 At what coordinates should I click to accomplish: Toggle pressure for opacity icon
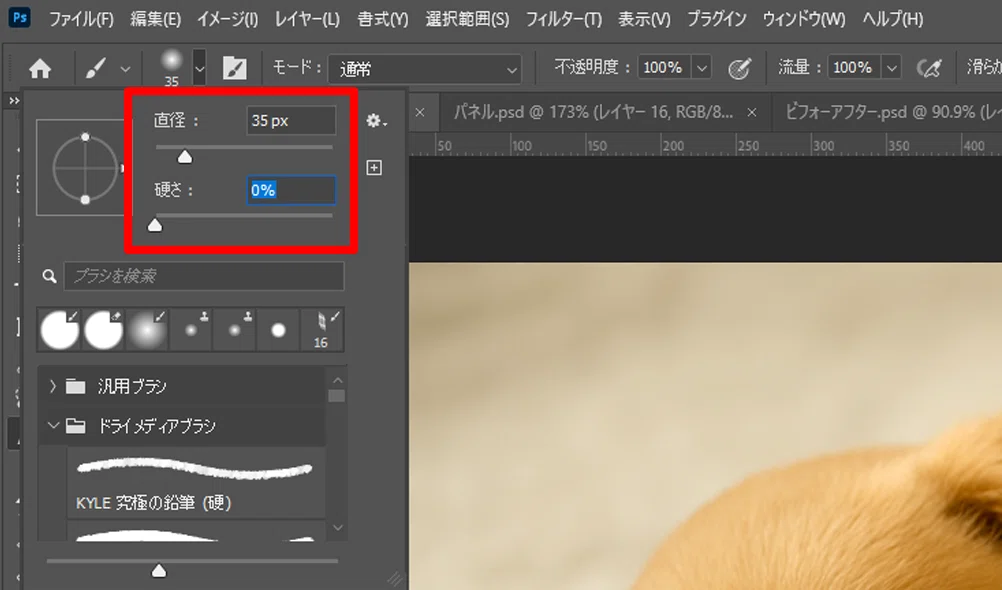pos(739,68)
